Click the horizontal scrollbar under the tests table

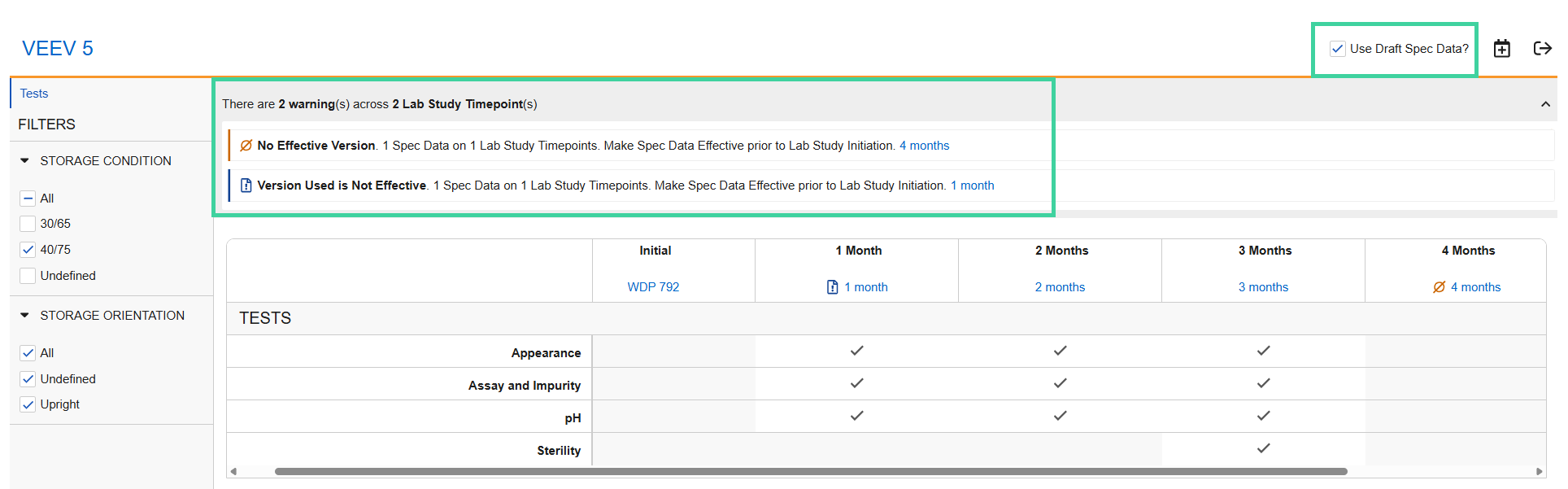[x=810, y=471]
